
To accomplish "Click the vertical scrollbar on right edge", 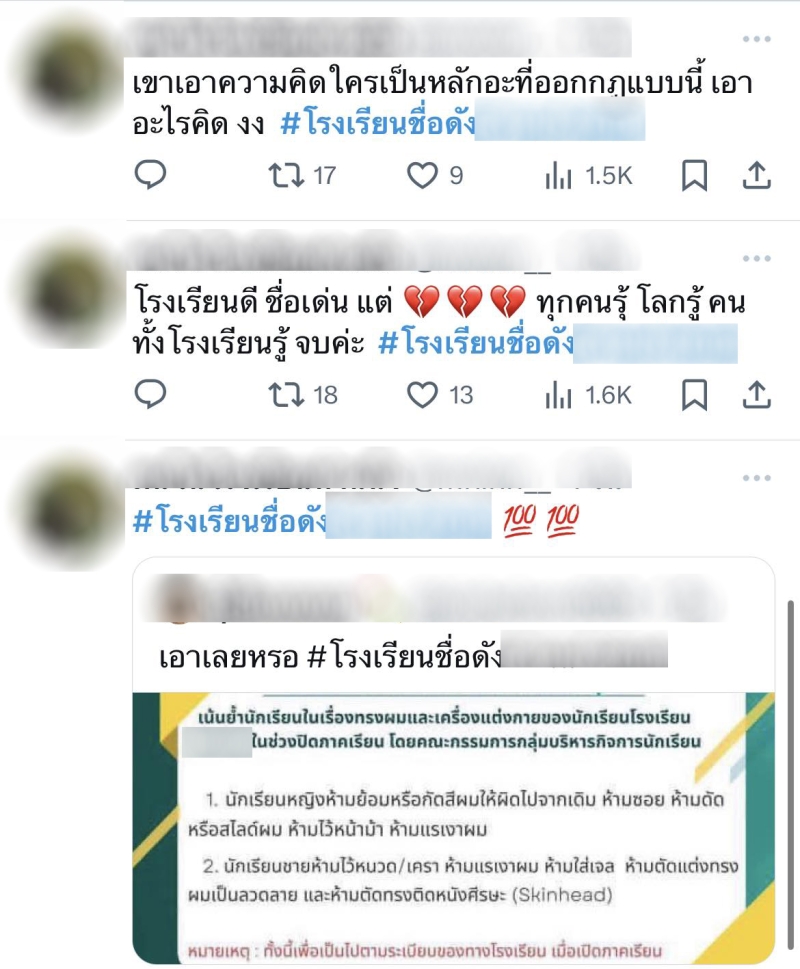I will pyautogui.click(x=791, y=774).
